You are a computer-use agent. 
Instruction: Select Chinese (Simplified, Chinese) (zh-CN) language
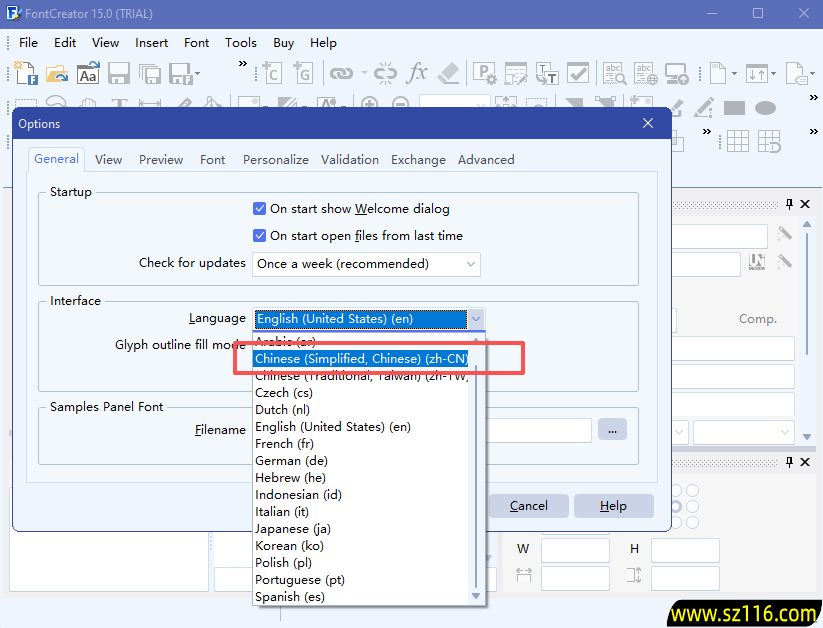coord(360,358)
